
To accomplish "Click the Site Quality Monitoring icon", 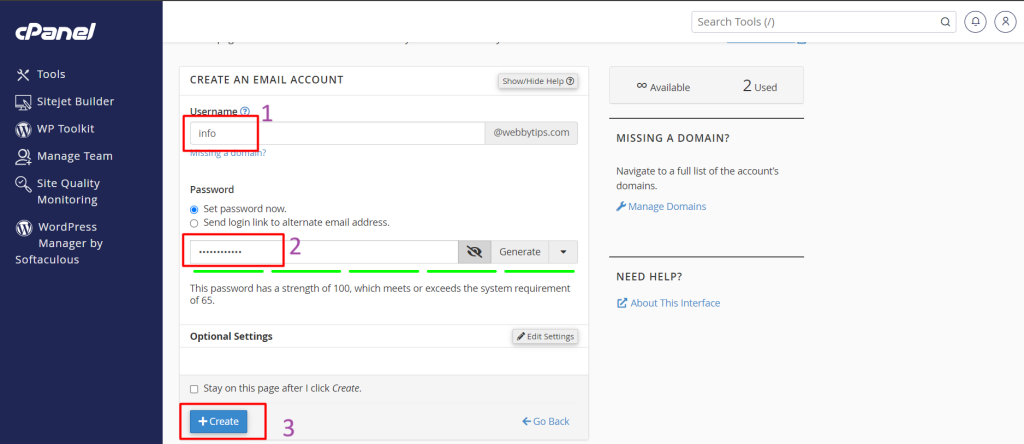I will tap(23, 184).
